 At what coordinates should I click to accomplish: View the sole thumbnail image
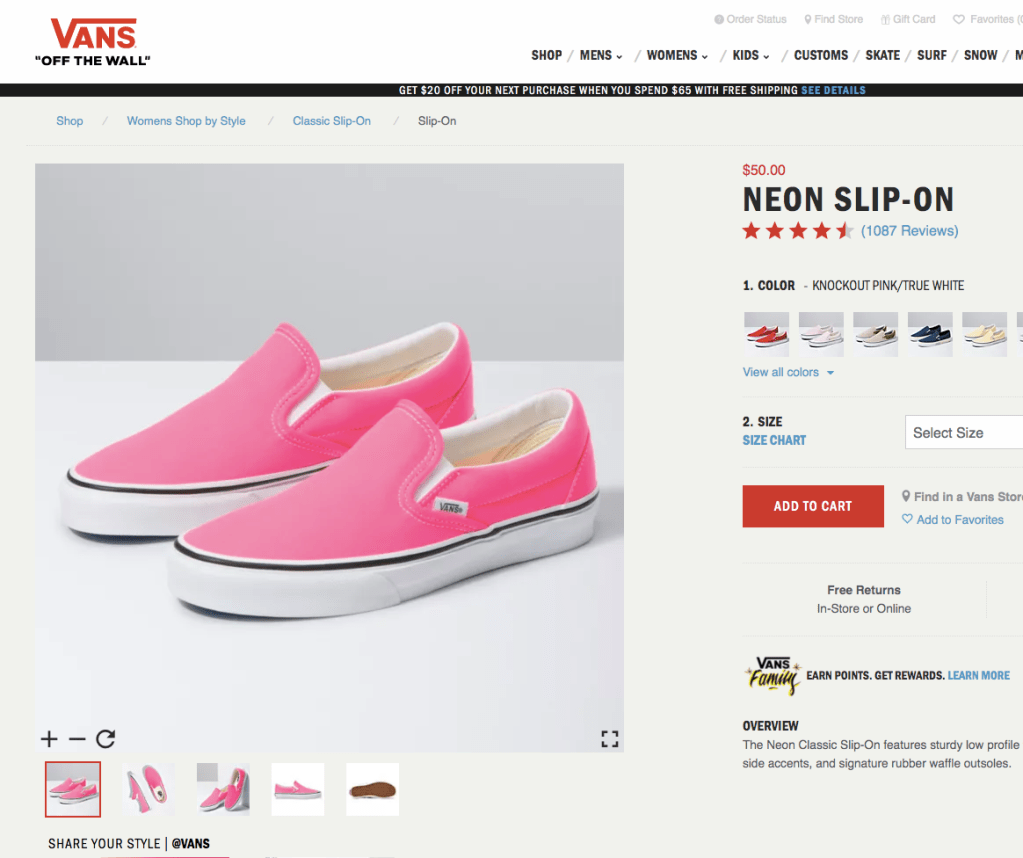pyautogui.click(x=372, y=789)
